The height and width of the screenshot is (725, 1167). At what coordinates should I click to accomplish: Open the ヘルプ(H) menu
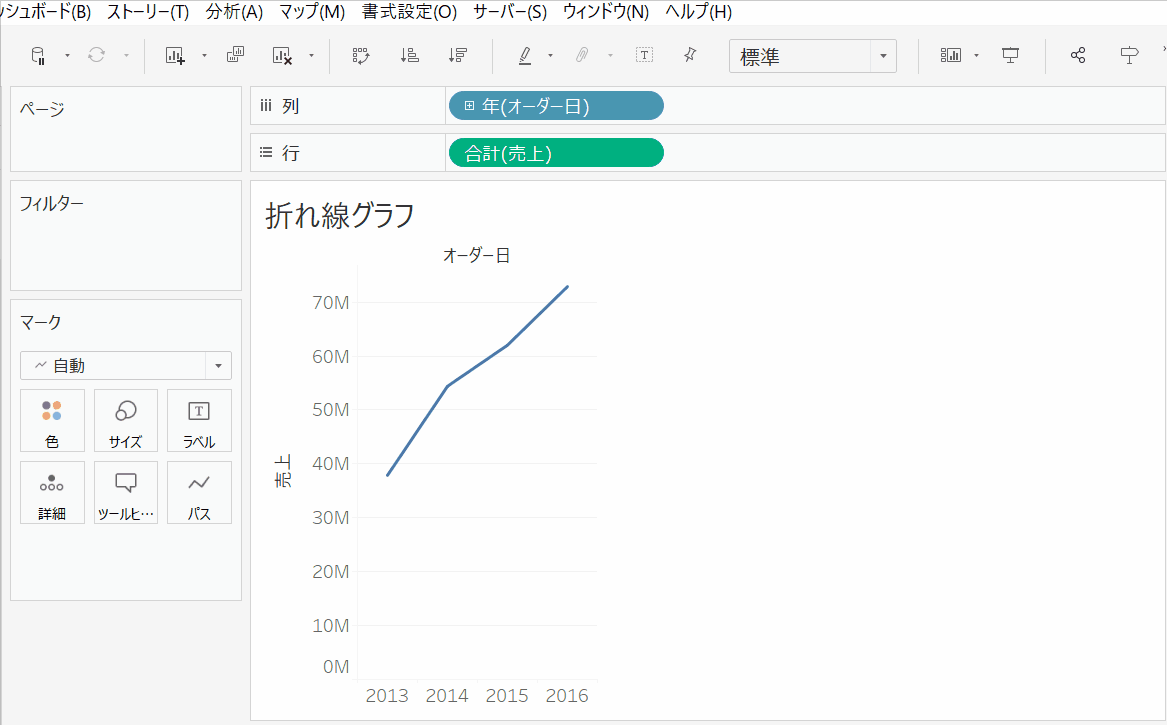pos(699,12)
